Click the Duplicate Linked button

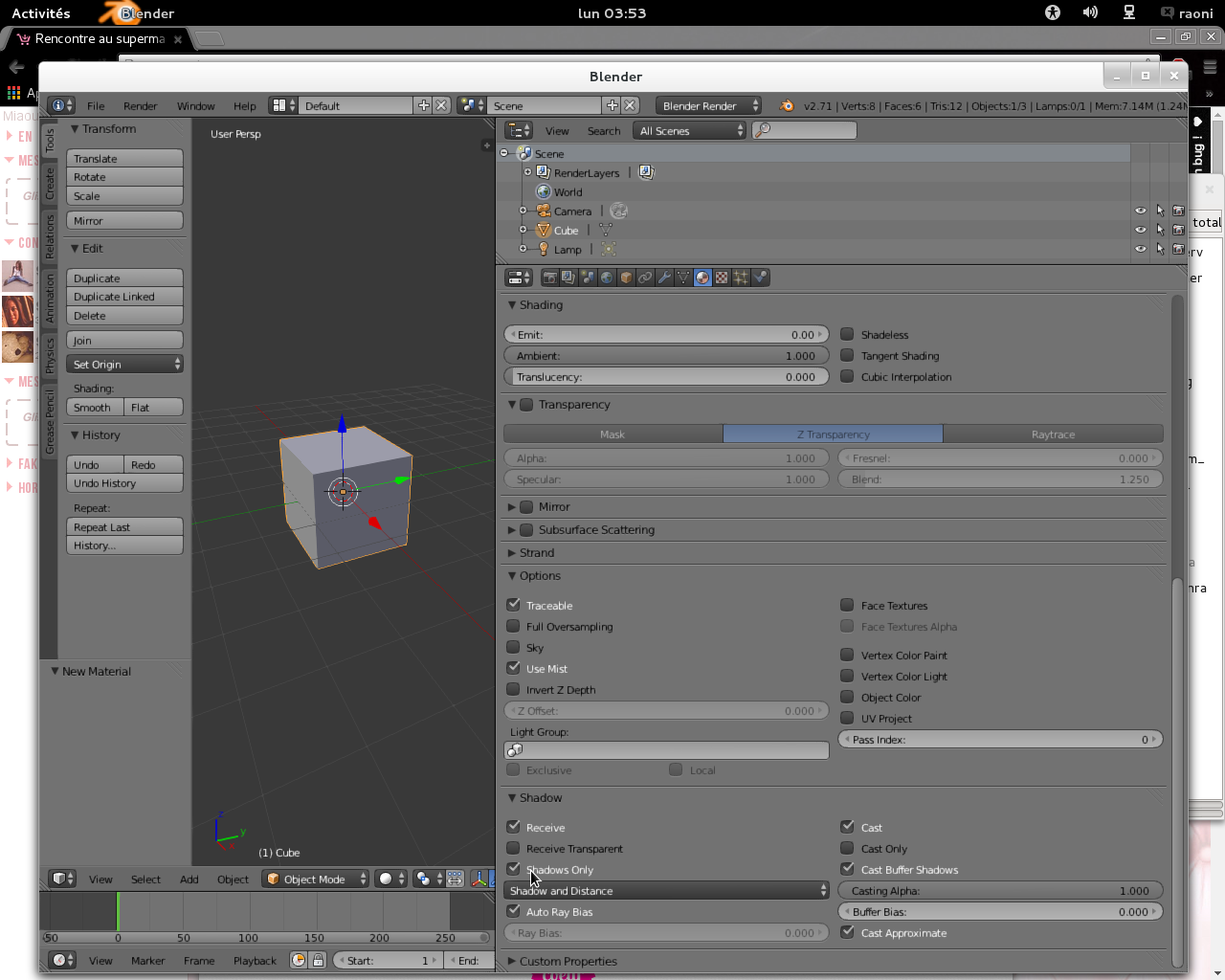point(124,297)
